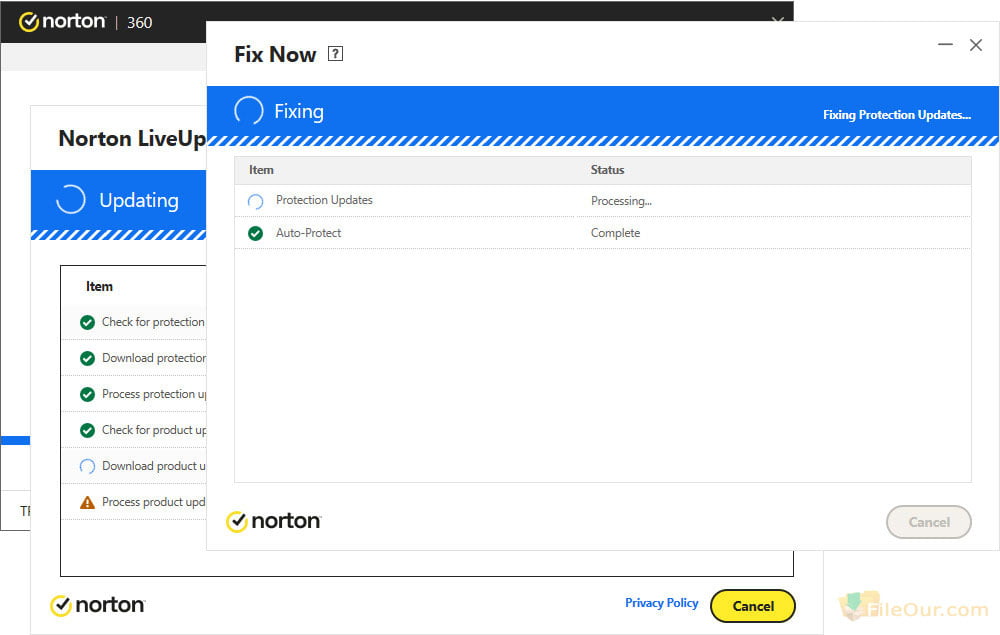Click warning triangle beside Process product
1000x635 pixels.
coord(87,502)
